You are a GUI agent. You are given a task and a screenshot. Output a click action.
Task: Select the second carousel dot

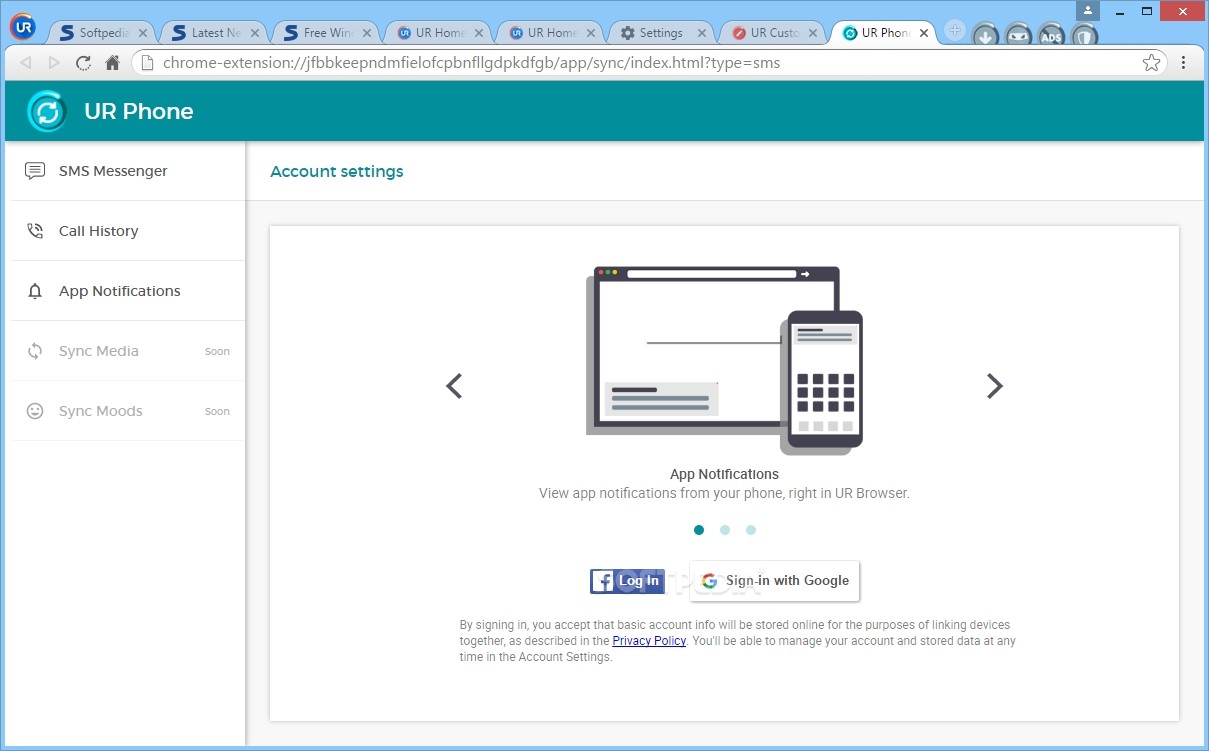pos(725,530)
